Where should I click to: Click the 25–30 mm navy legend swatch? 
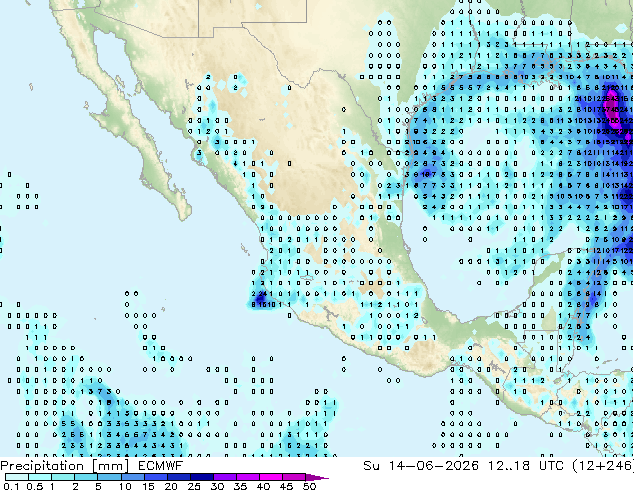[201, 477]
